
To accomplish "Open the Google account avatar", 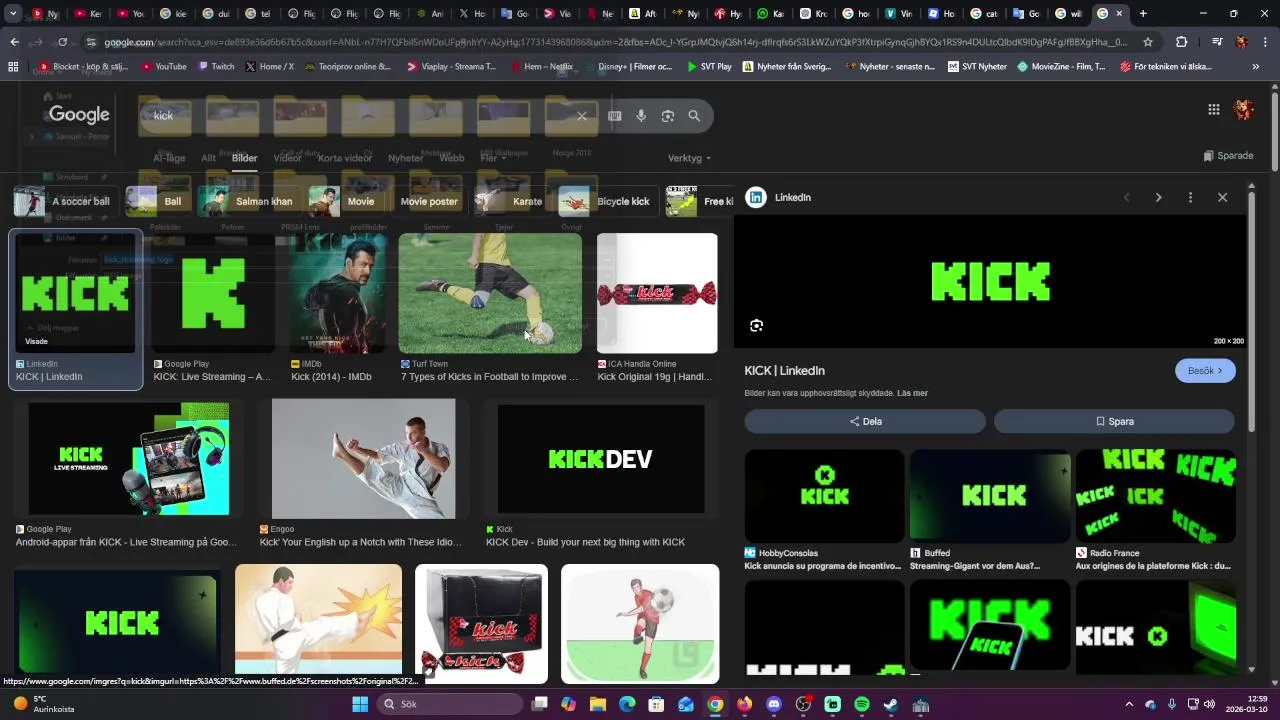I will [x=1245, y=110].
